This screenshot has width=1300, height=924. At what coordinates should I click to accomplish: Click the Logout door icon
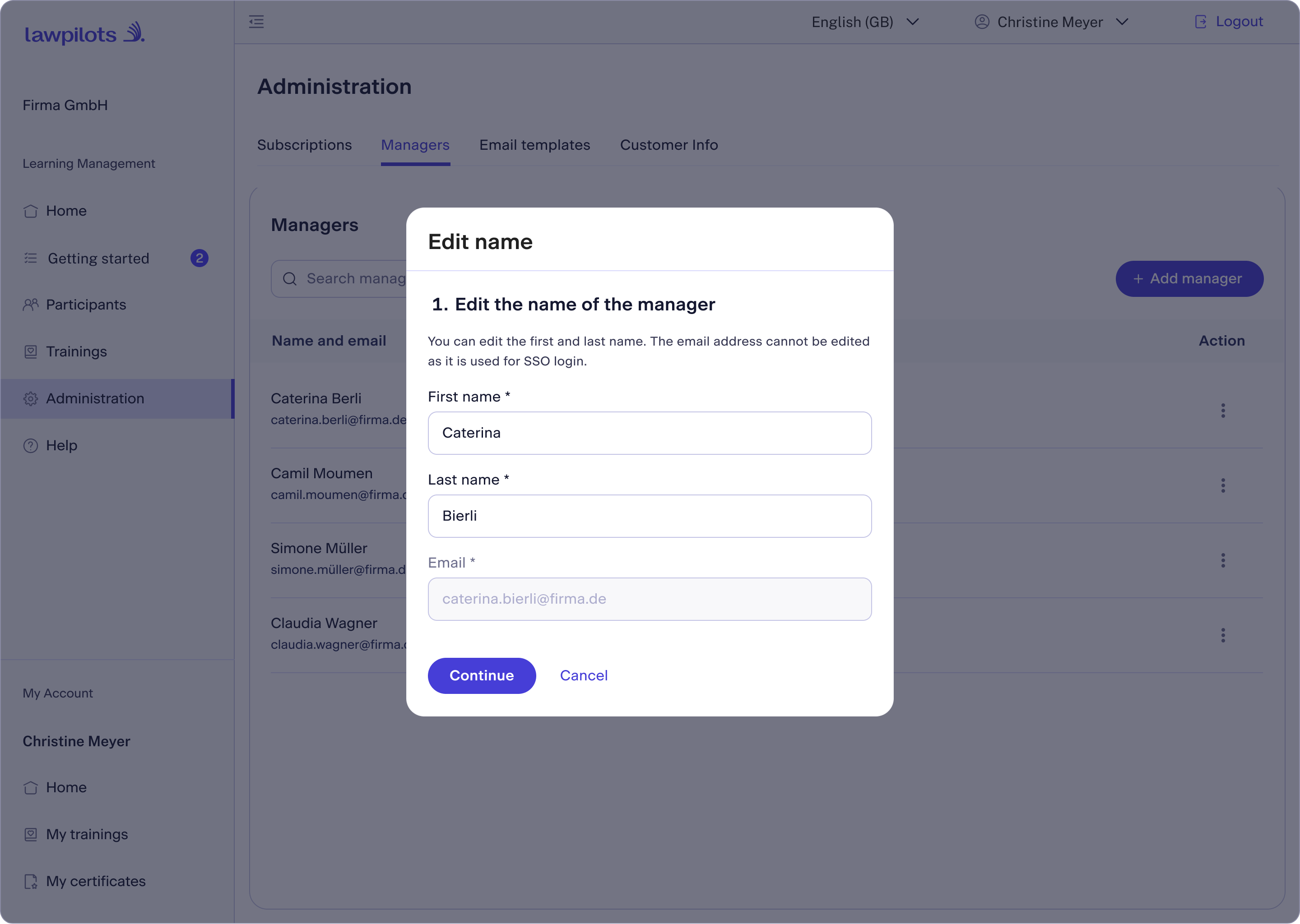[x=1200, y=22]
